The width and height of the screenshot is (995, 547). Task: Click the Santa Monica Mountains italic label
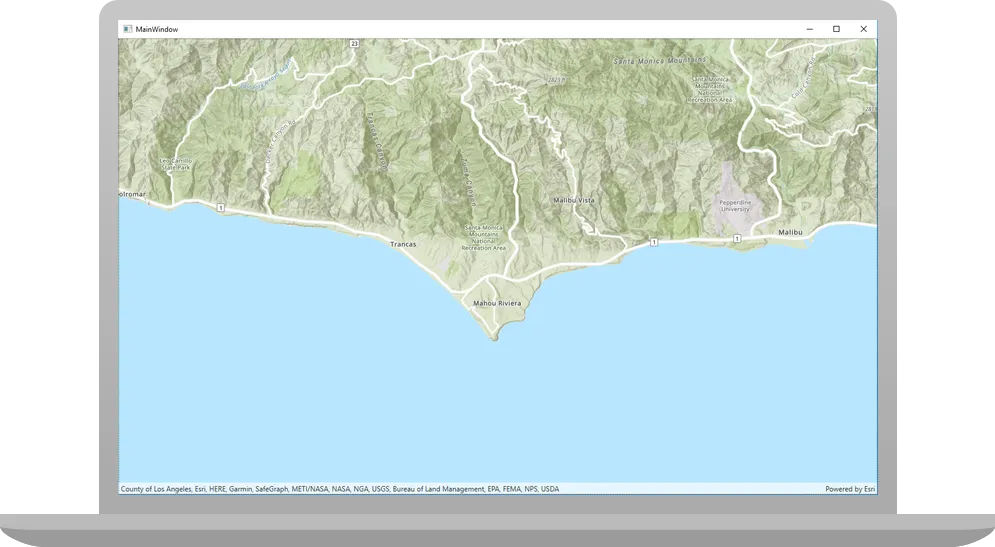[659, 61]
